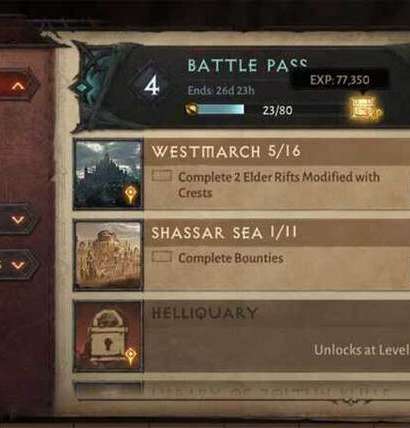This screenshot has height=428, width=410.
Task: Tick the Complete Bounties checkbox
Action: [x=162, y=257]
